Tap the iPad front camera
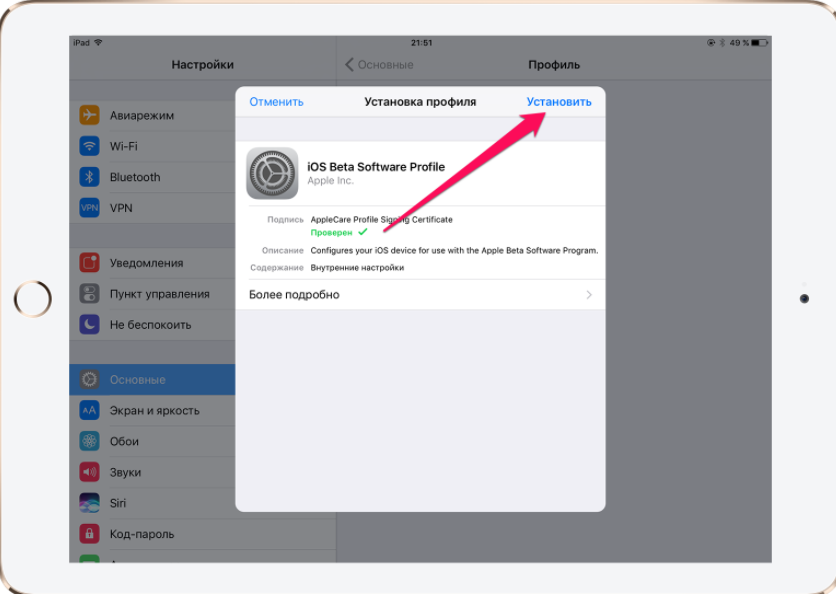This screenshot has height=594, width=836. tap(805, 299)
